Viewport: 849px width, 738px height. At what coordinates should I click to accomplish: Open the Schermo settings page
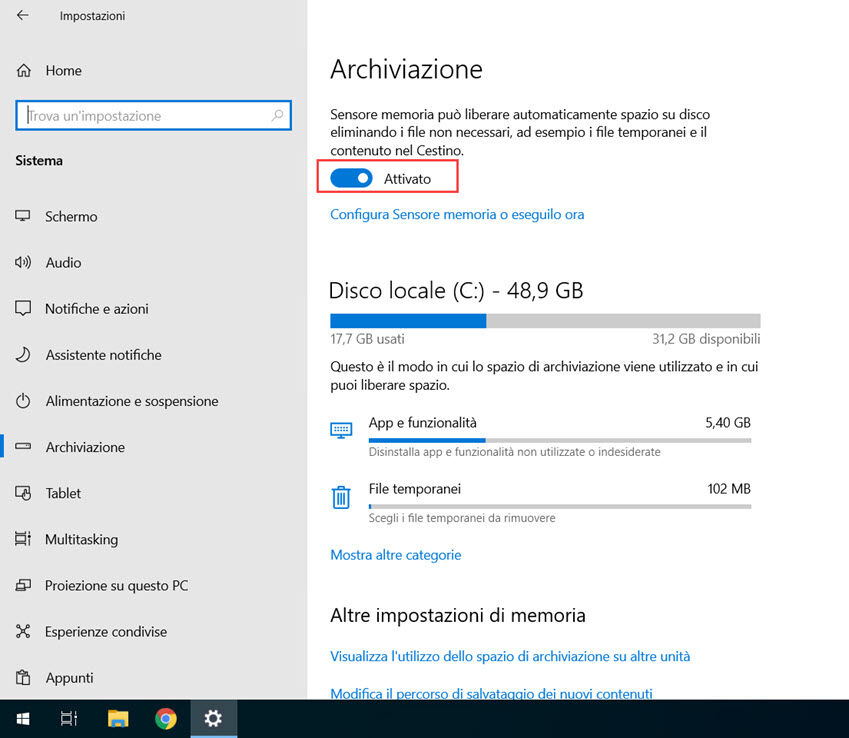tap(71, 216)
